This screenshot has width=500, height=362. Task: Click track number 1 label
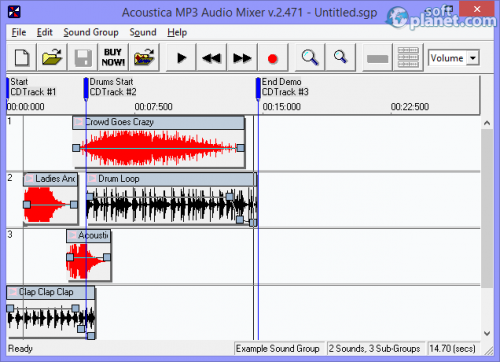9,121
